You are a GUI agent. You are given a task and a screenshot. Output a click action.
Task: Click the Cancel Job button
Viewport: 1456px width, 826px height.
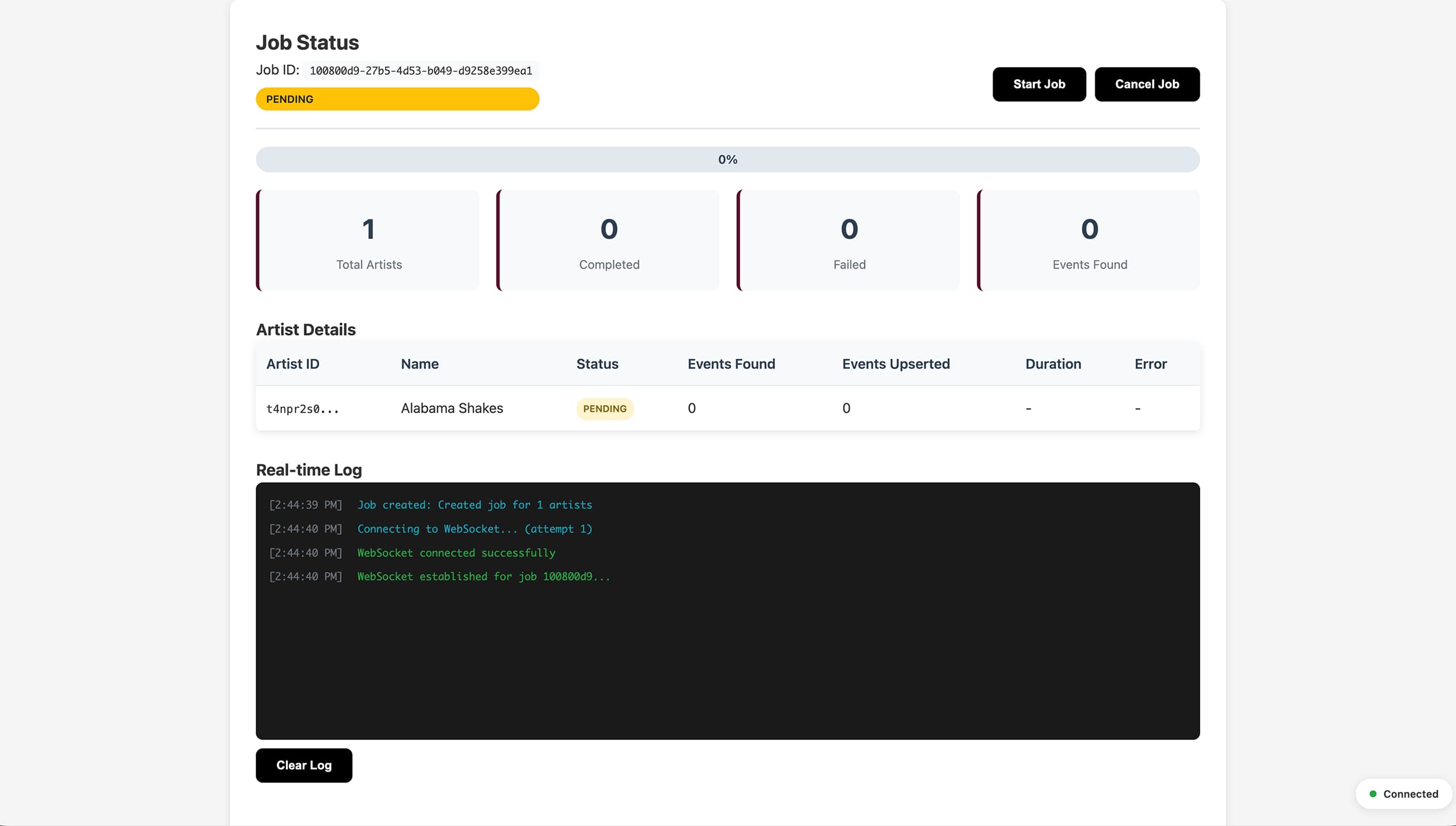[x=1147, y=84]
